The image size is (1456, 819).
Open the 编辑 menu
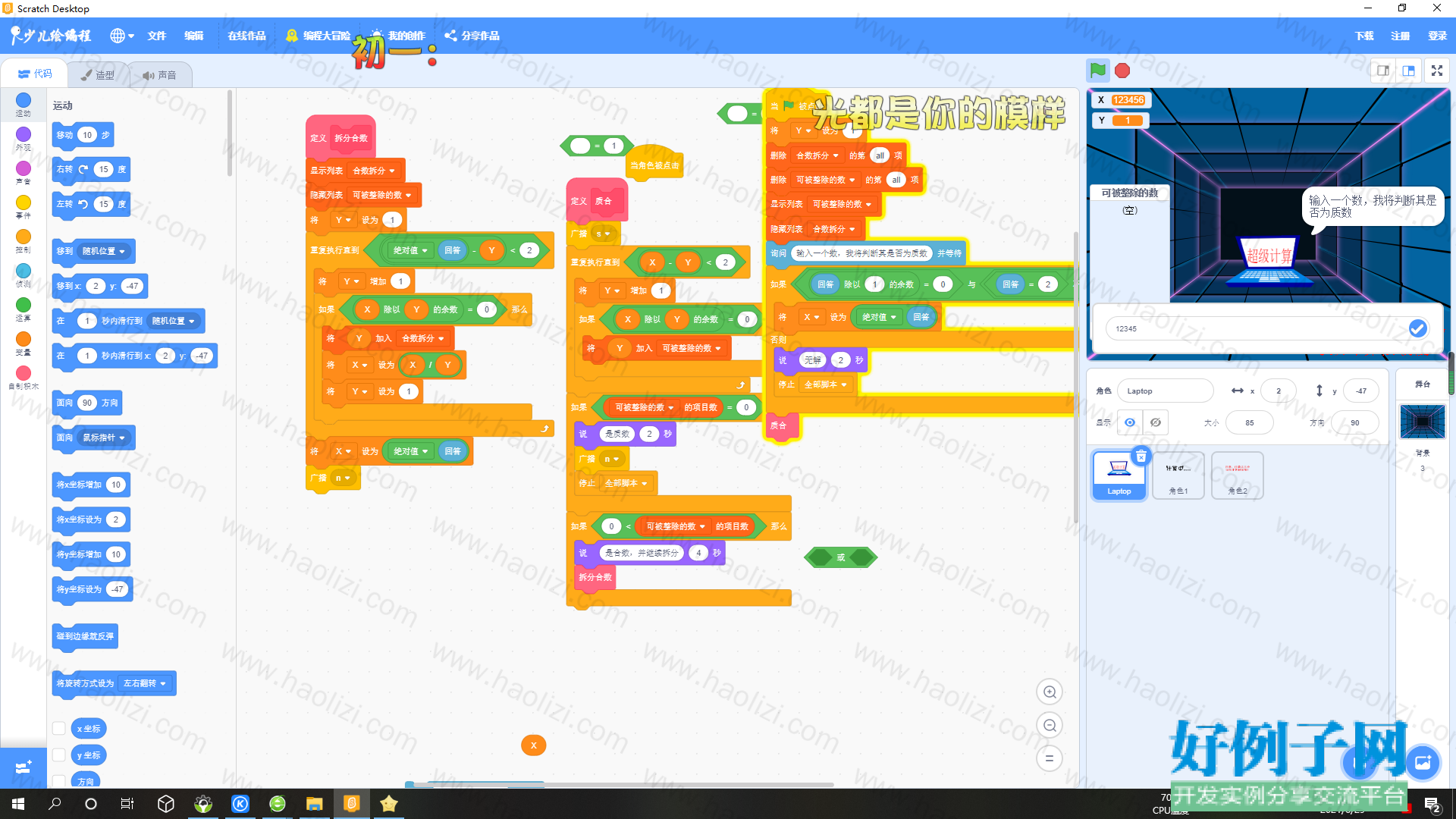[194, 36]
